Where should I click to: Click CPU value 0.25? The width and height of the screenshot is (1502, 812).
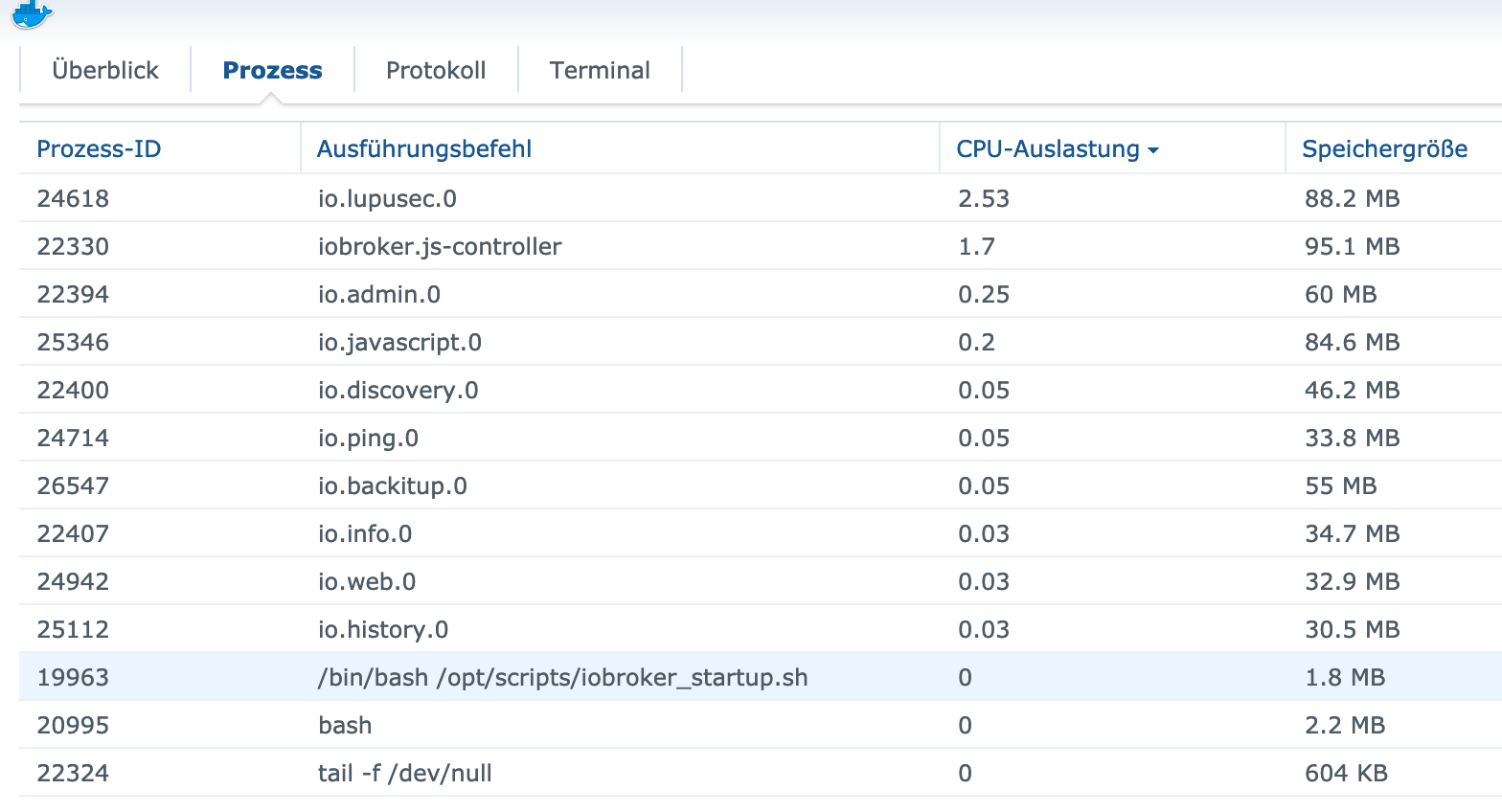(984, 294)
